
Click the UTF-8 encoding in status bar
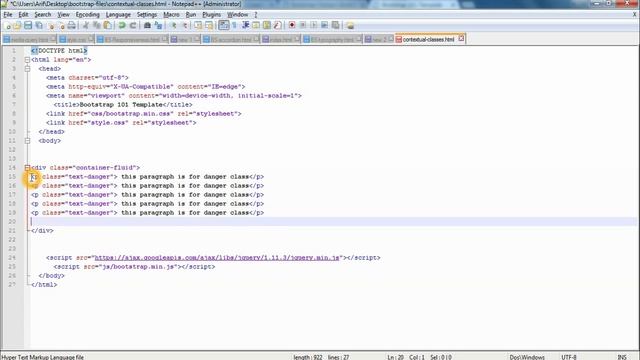pyautogui.click(x=569, y=357)
